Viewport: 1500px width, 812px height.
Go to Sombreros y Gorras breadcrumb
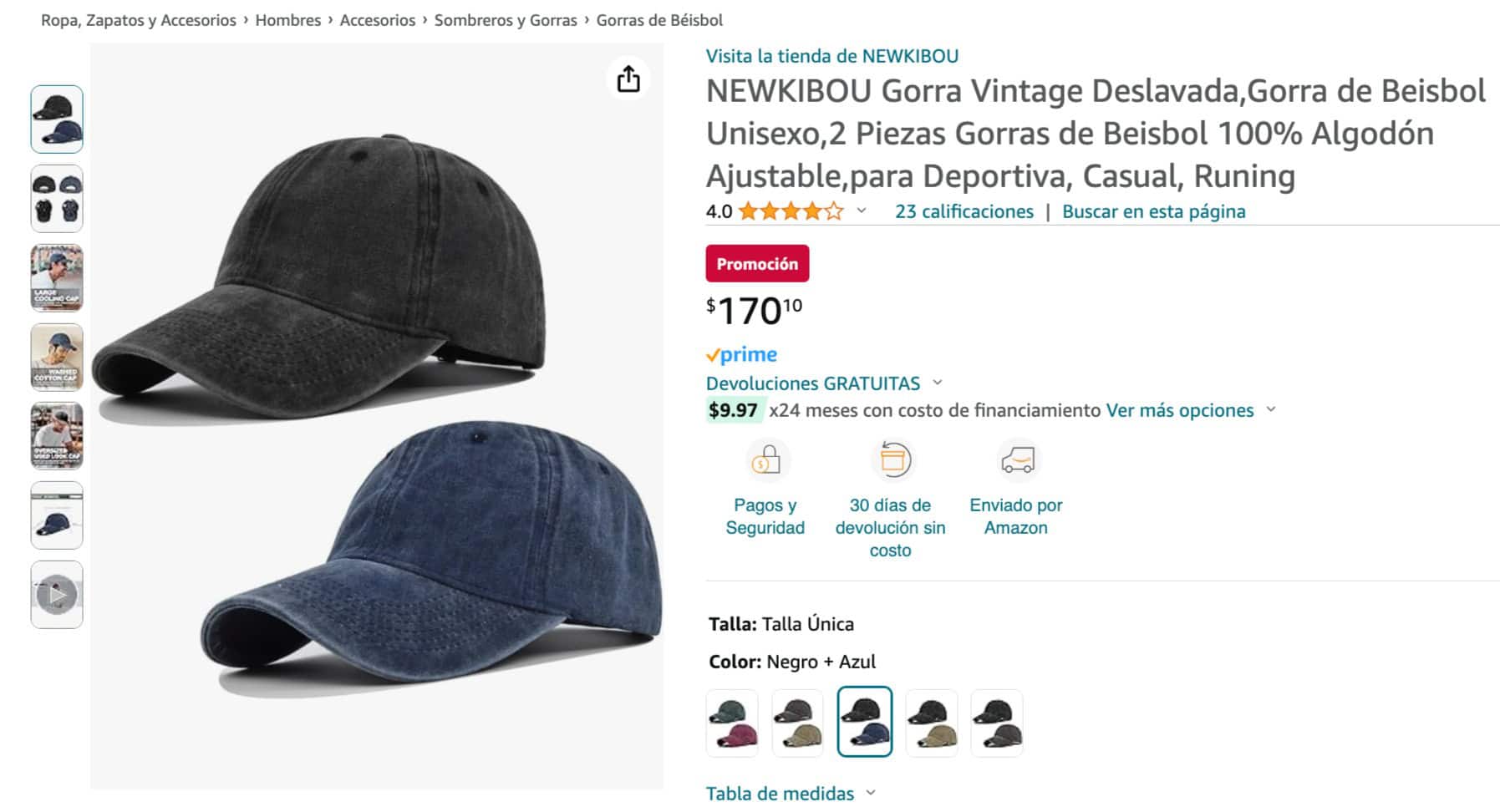[x=505, y=20]
